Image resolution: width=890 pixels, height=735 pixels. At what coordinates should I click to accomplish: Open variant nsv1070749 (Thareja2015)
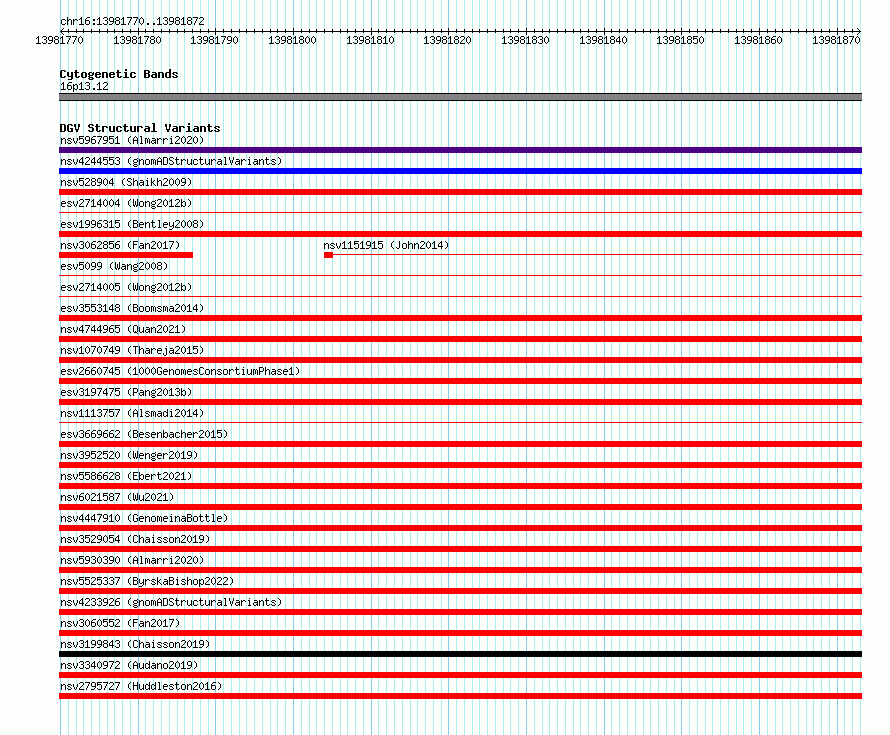click(x=132, y=350)
